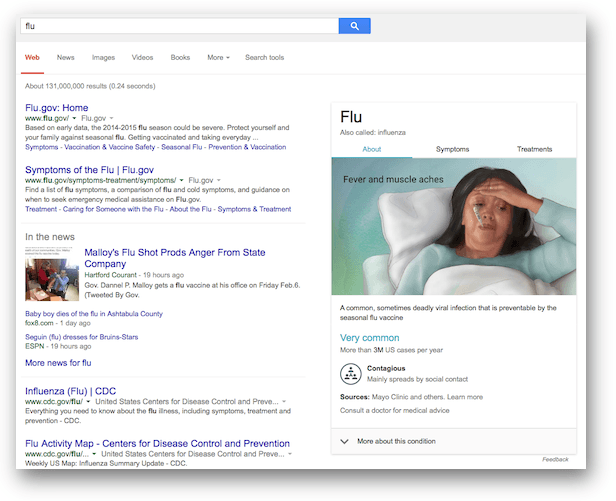616x501 pixels.
Task: Click Symptoms sitelink under Flu.gov: Home
Action: pyautogui.click(x=42, y=147)
